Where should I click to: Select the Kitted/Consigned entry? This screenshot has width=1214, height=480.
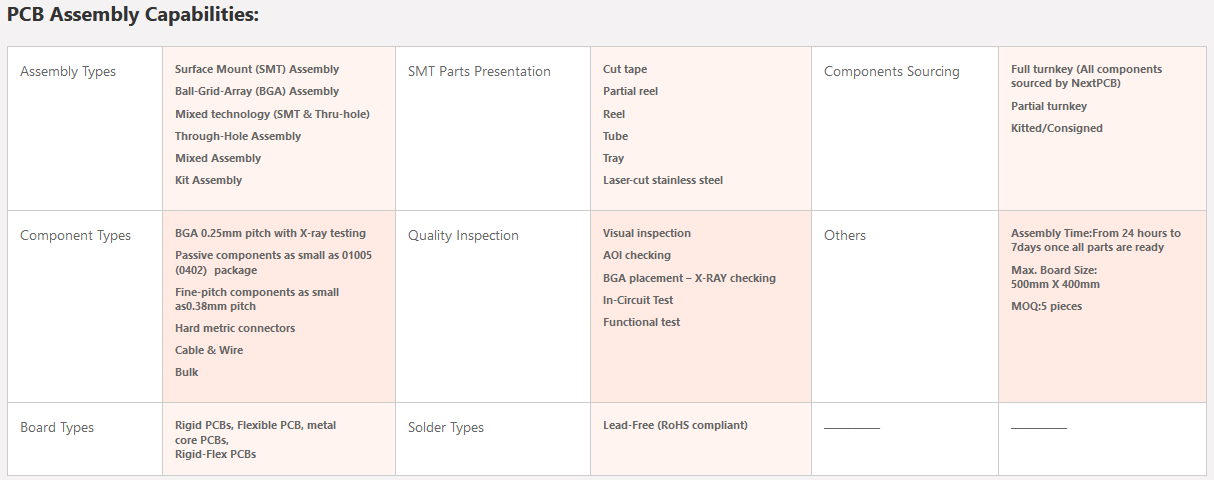click(x=1057, y=128)
